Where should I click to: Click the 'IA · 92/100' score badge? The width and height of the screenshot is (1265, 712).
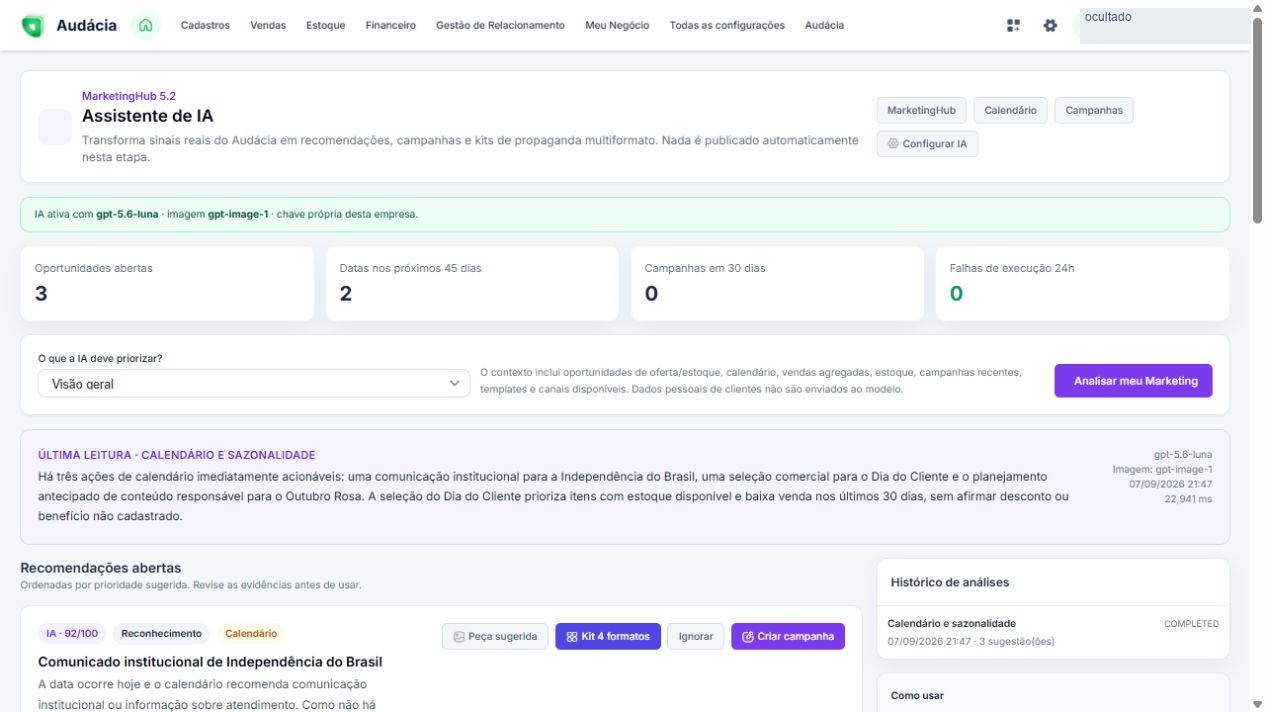[72, 633]
